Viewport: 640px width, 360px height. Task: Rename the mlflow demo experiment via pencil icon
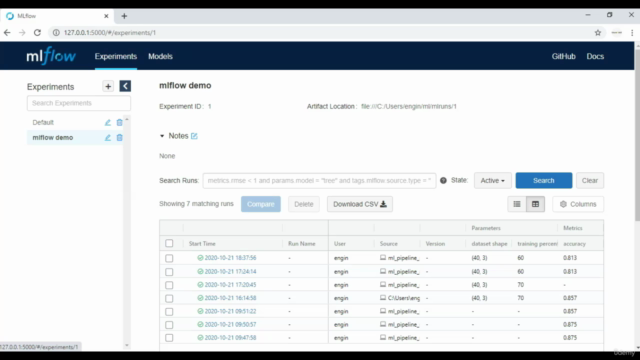coord(108,138)
